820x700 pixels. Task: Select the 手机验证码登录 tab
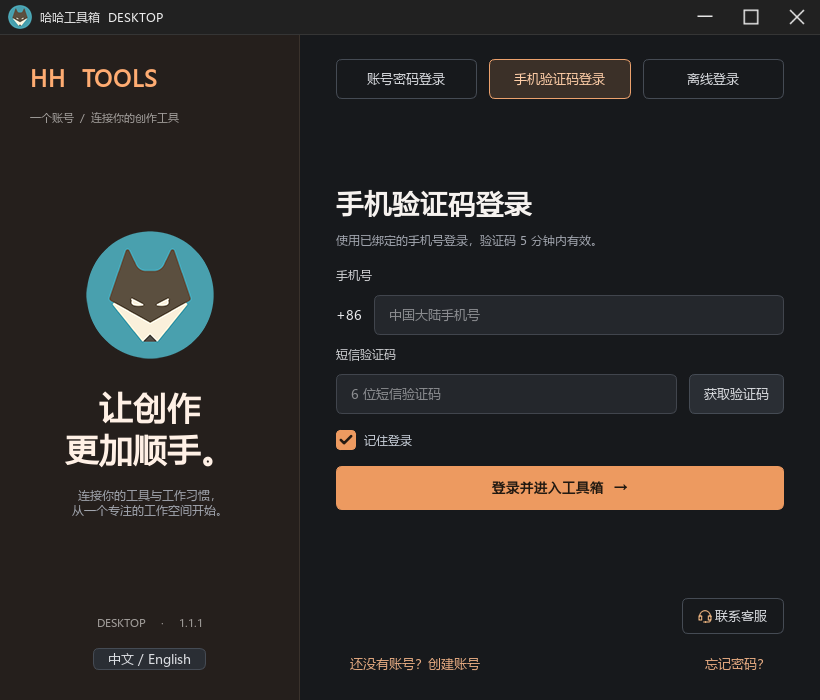pyautogui.click(x=560, y=79)
